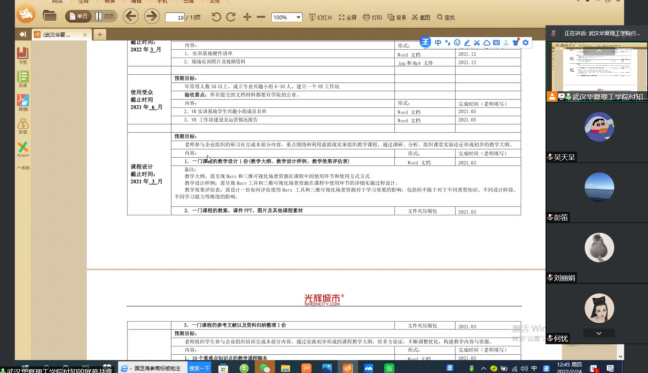This screenshot has width=648, height=373.
Task: Open the 100% zoom level dropdown
Action: point(286,17)
